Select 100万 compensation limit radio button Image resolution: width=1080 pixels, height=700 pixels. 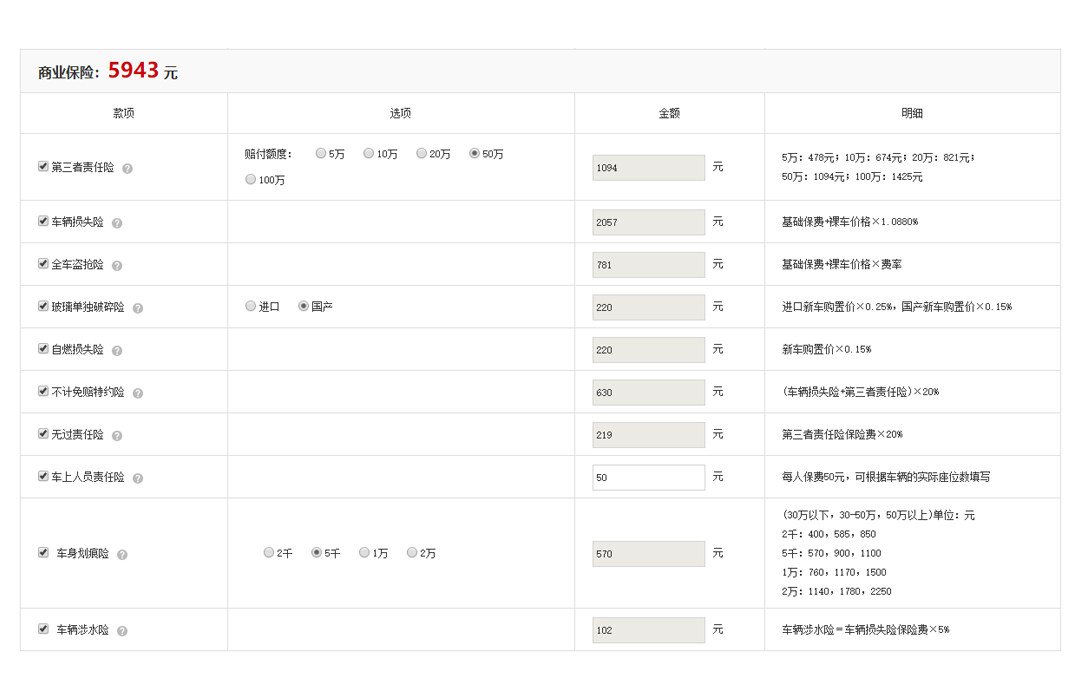[251, 180]
